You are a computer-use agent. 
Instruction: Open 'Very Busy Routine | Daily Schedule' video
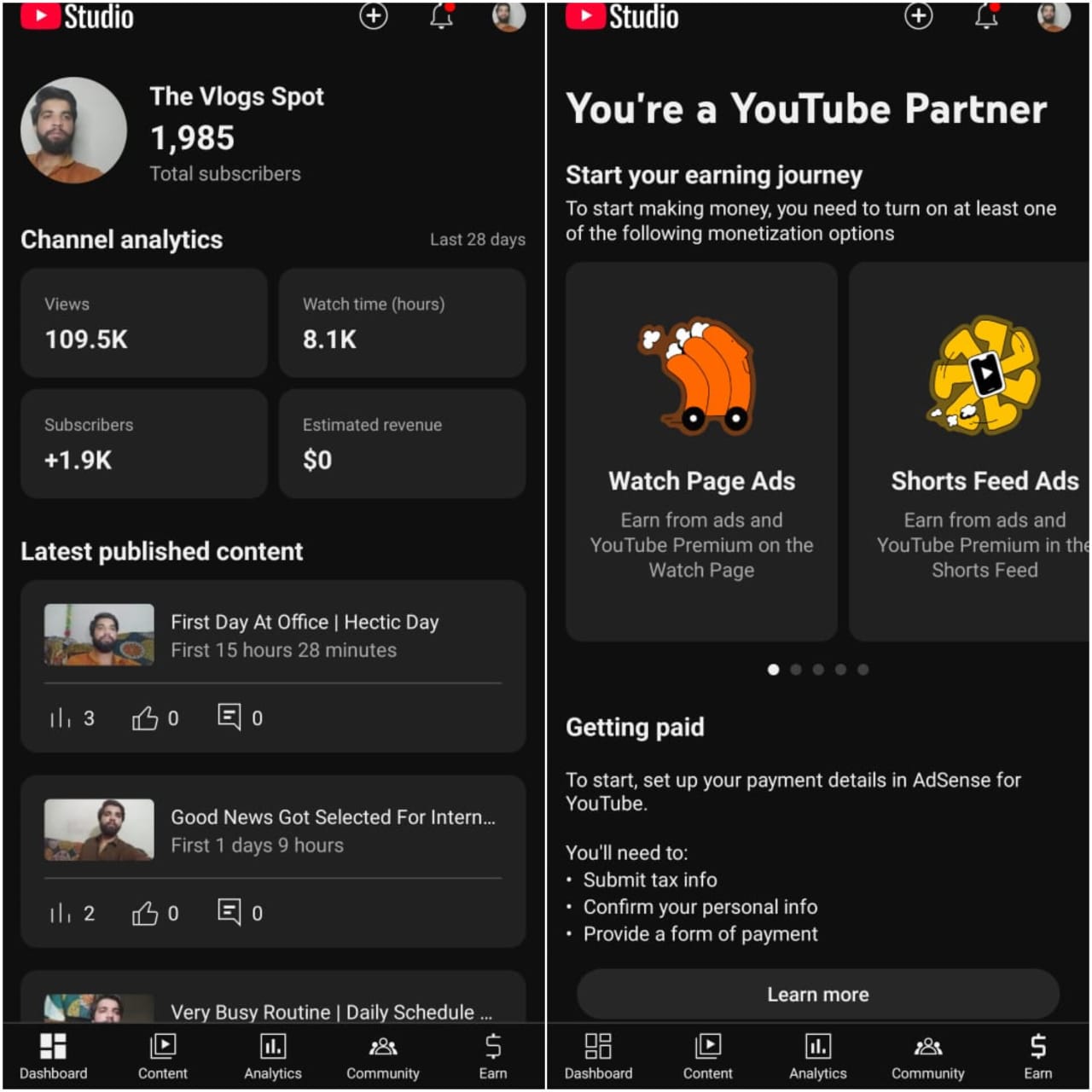coord(273,996)
